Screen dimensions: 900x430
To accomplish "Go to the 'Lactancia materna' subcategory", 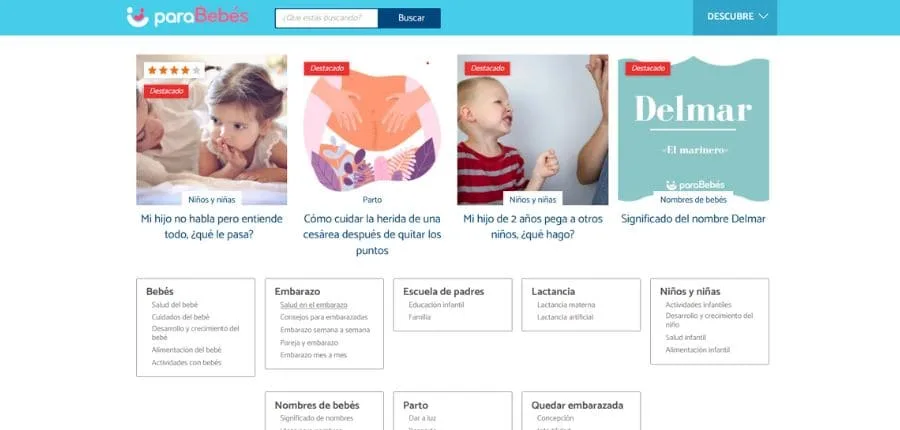I will [566, 305].
